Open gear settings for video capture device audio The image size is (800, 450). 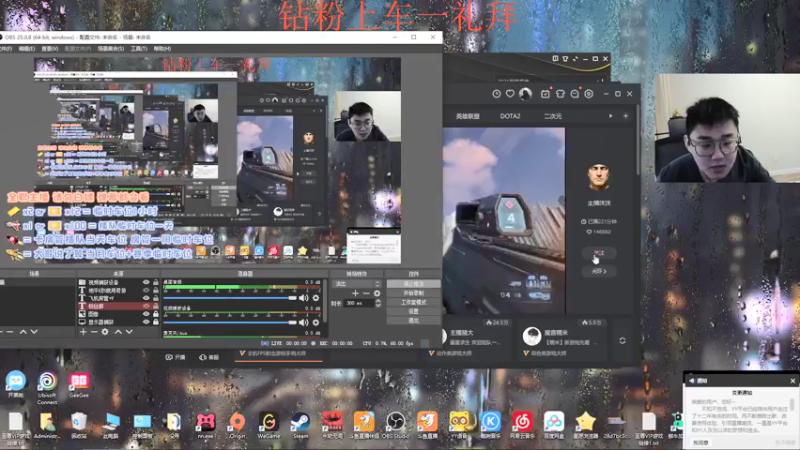[316, 322]
